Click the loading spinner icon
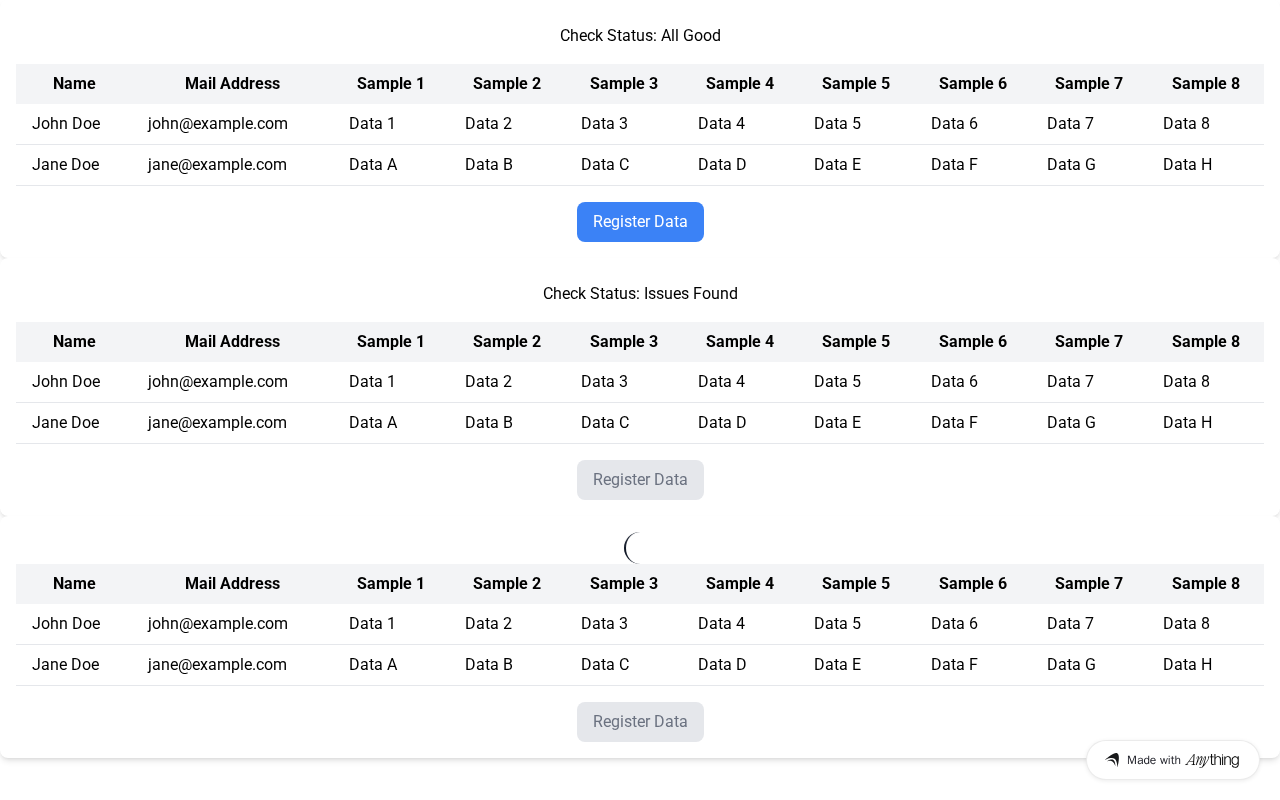This screenshot has width=1280, height=800. click(636, 548)
